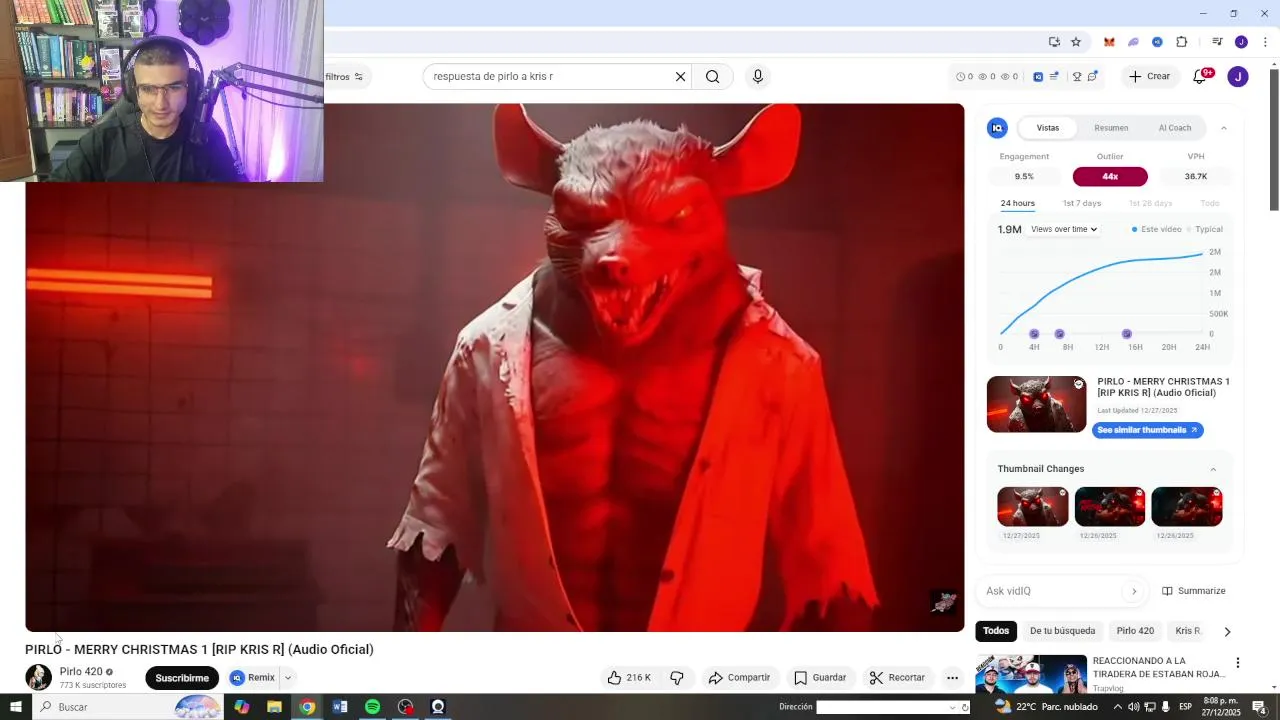Collapse the Thumbnail Changes section
The image size is (1280, 720).
click(1213, 469)
